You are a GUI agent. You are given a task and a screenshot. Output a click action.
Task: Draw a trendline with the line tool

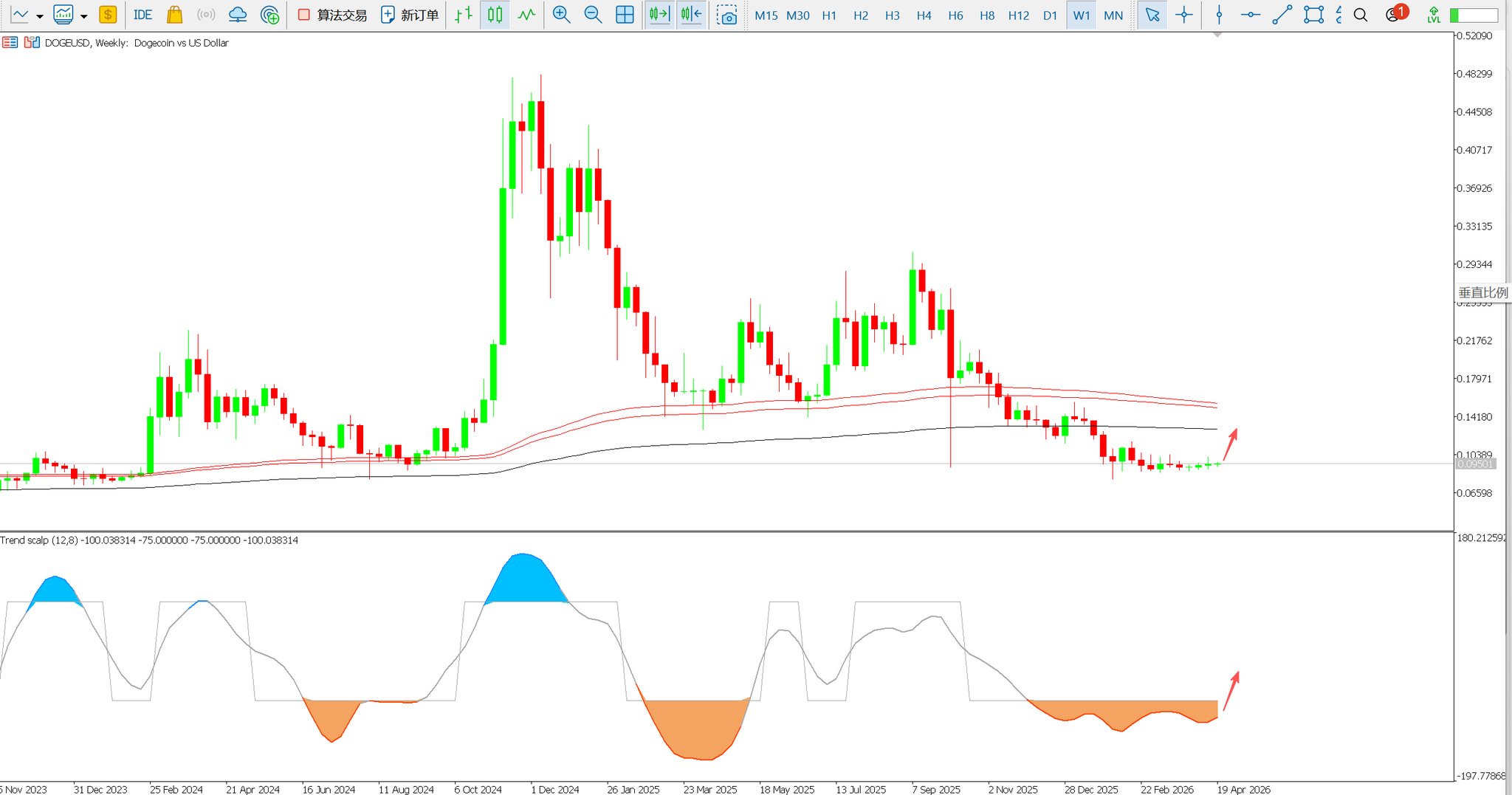coord(1282,15)
